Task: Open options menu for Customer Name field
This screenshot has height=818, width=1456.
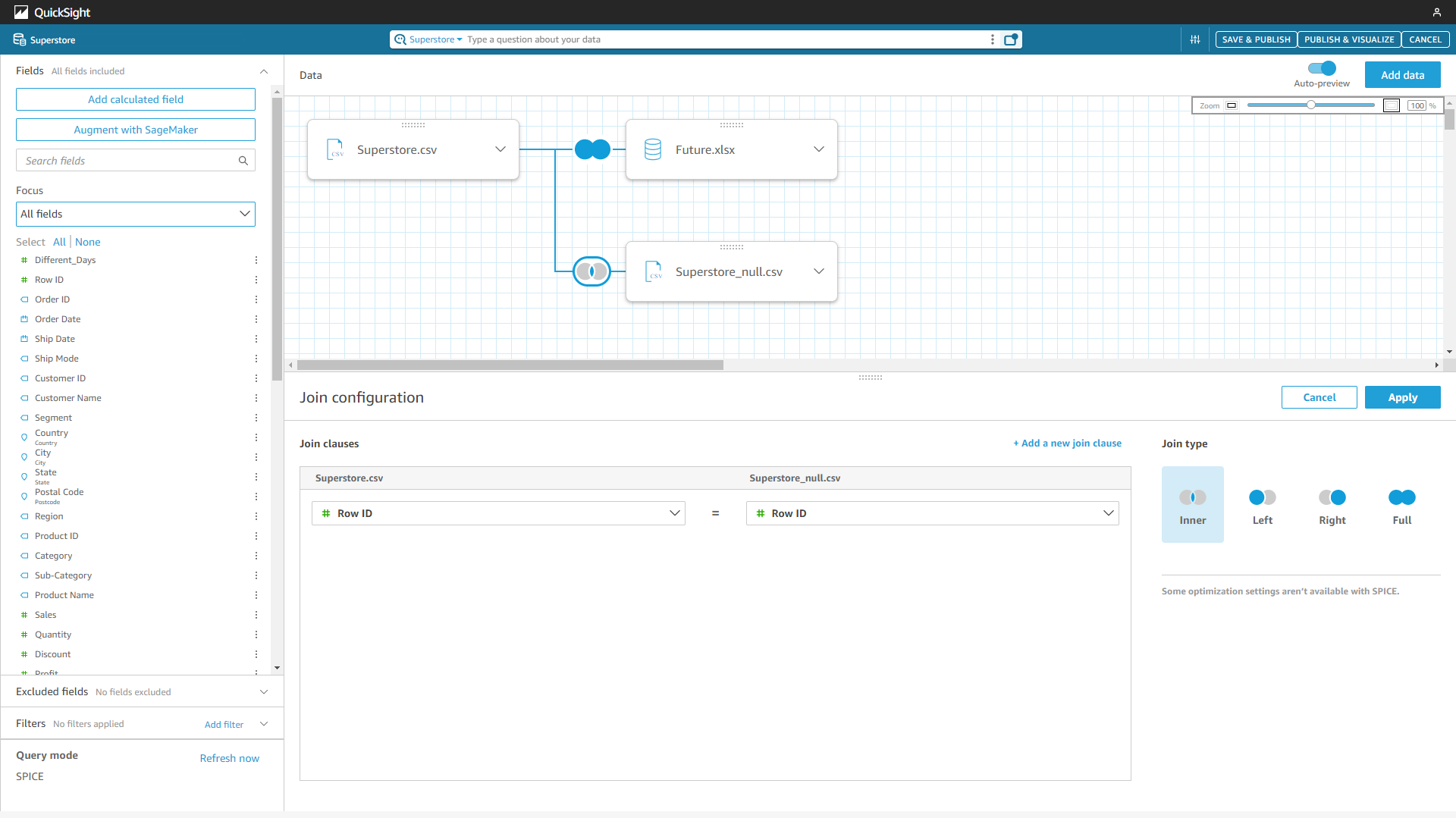Action: click(256, 398)
